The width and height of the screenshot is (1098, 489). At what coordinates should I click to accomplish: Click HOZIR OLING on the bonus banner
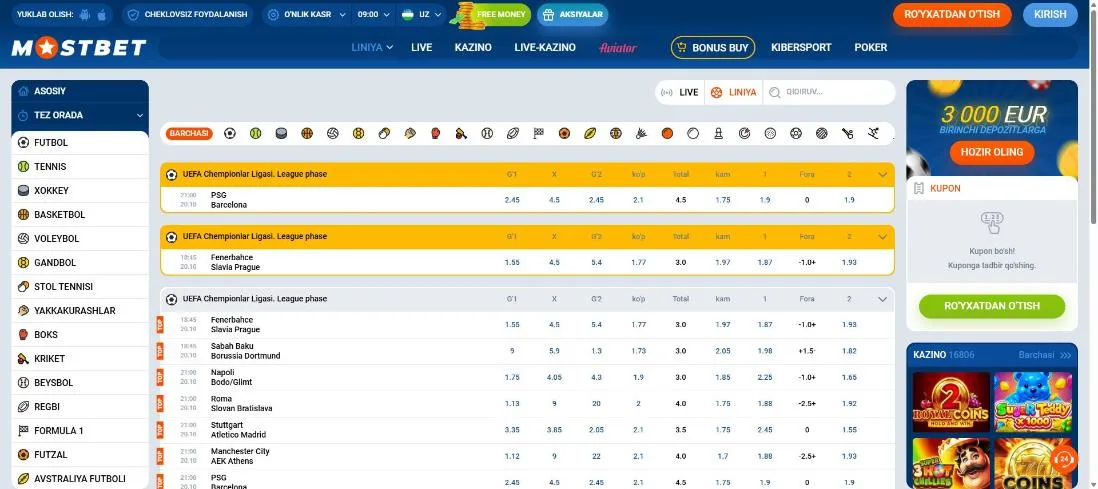pos(992,152)
